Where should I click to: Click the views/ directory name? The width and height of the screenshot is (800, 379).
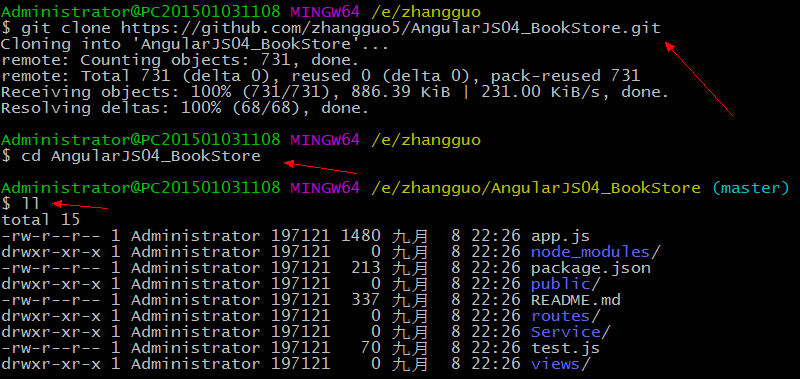click(560, 364)
